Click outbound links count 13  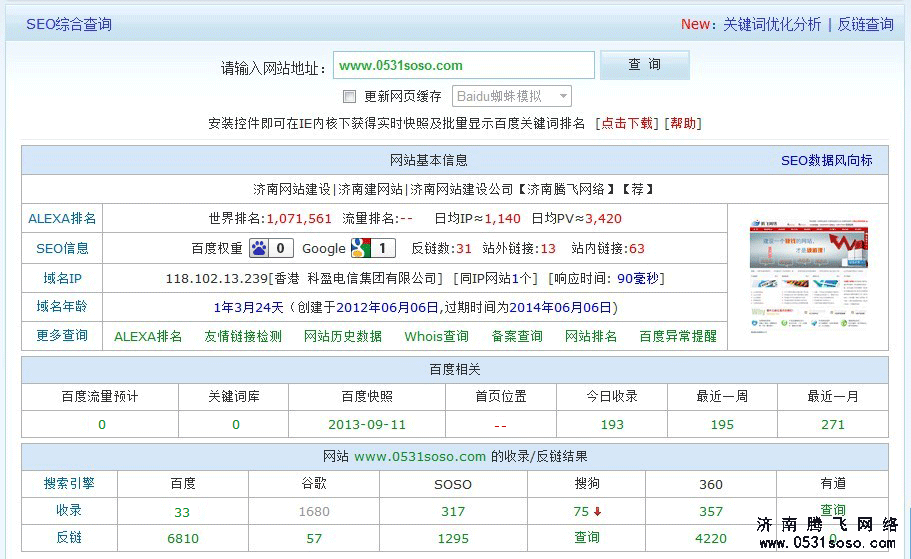[x=548, y=249]
